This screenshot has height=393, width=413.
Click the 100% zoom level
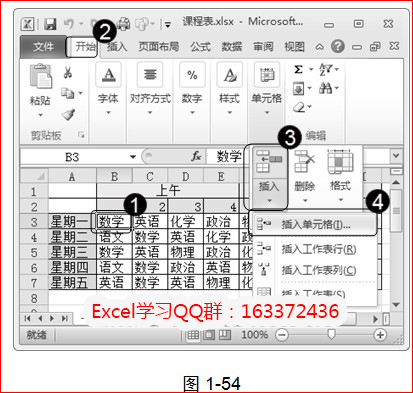pos(254,335)
